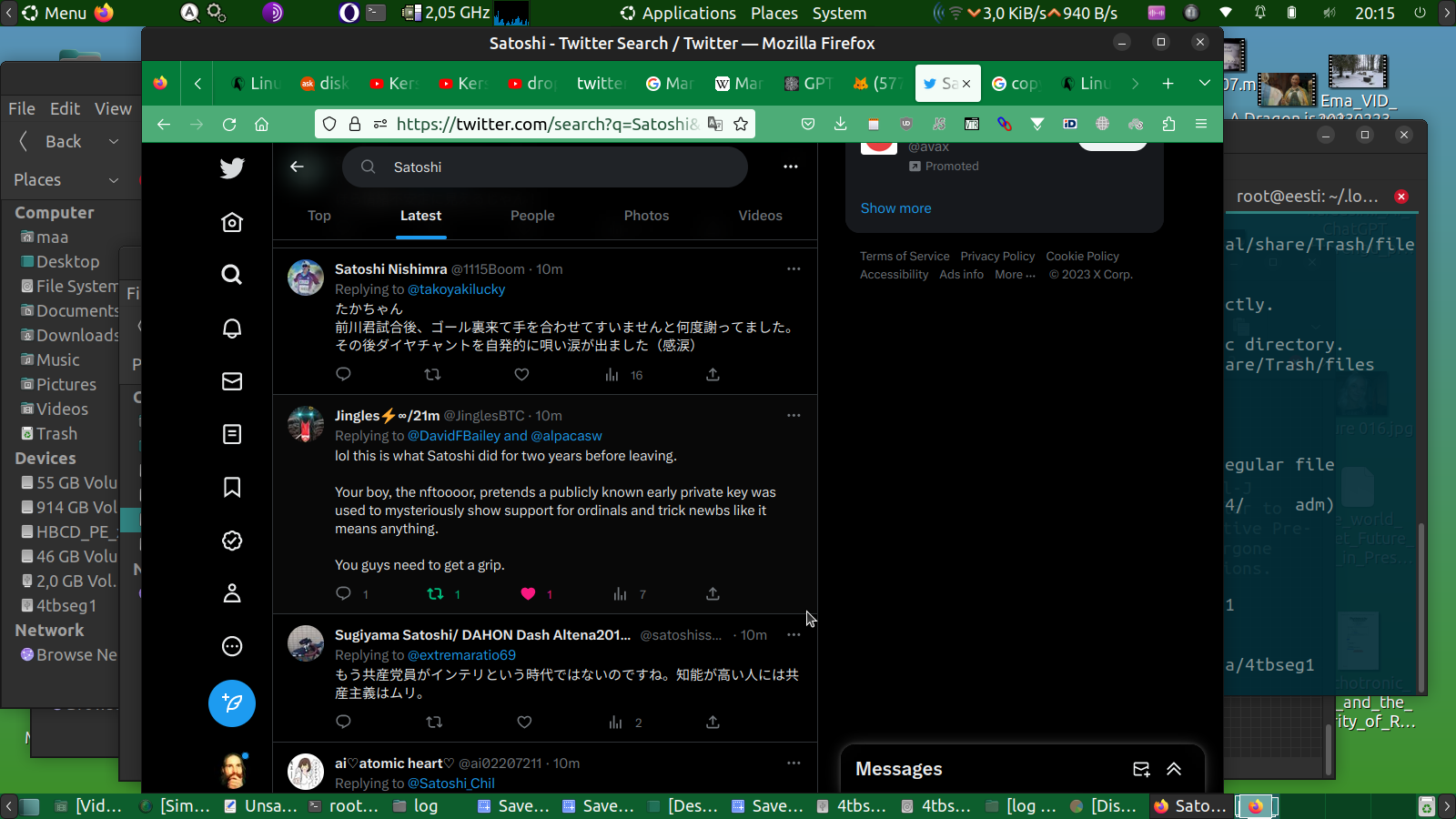The image size is (1456, 819).
Task: Reload the page in Firefox
Action: pos(229,124)
